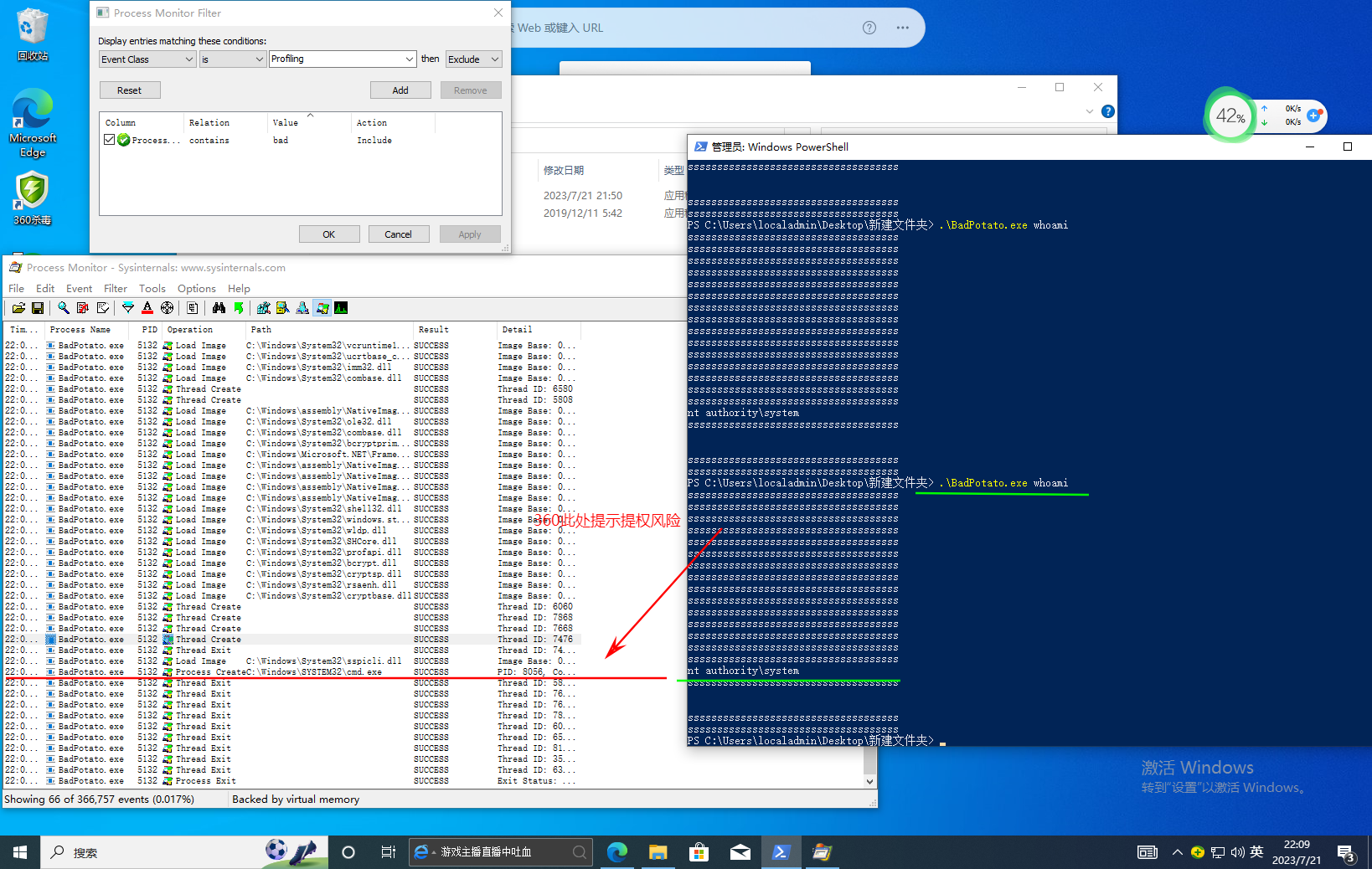
Task: Click the green Jump To Object icon
Action: [239, 308]
